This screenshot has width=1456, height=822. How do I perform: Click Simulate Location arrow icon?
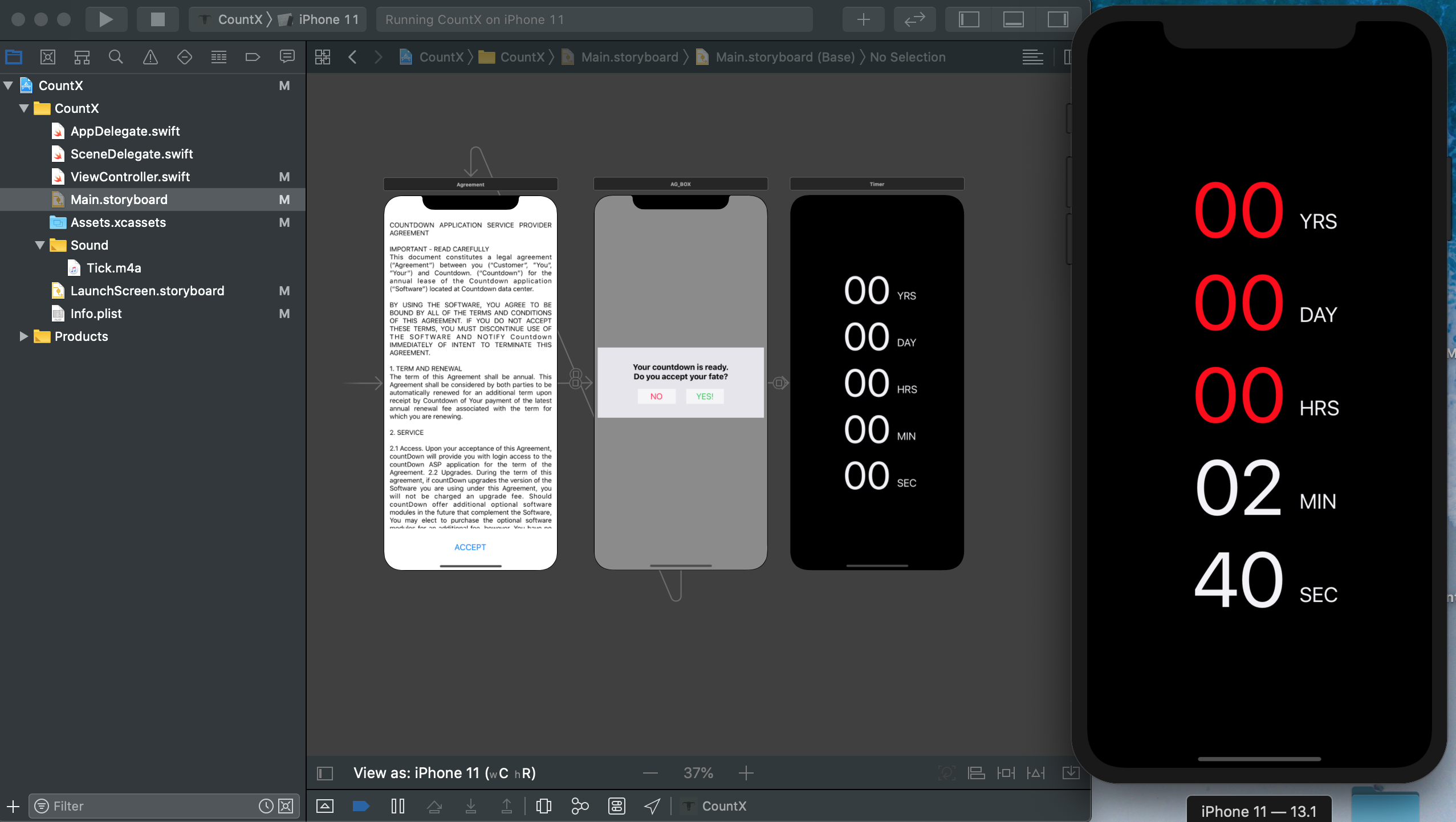(652, 805)
